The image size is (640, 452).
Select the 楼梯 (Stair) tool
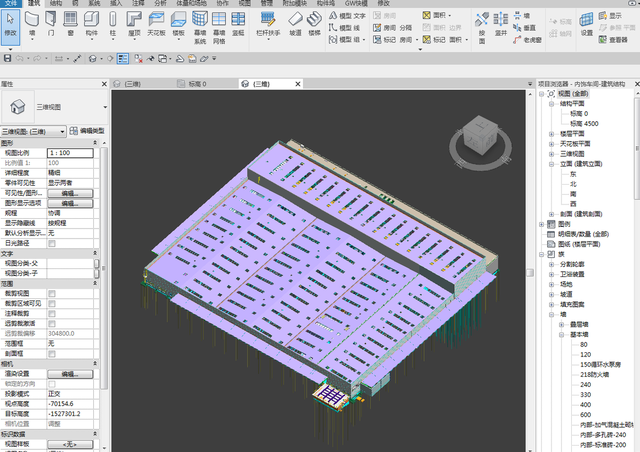click(314, 24)
